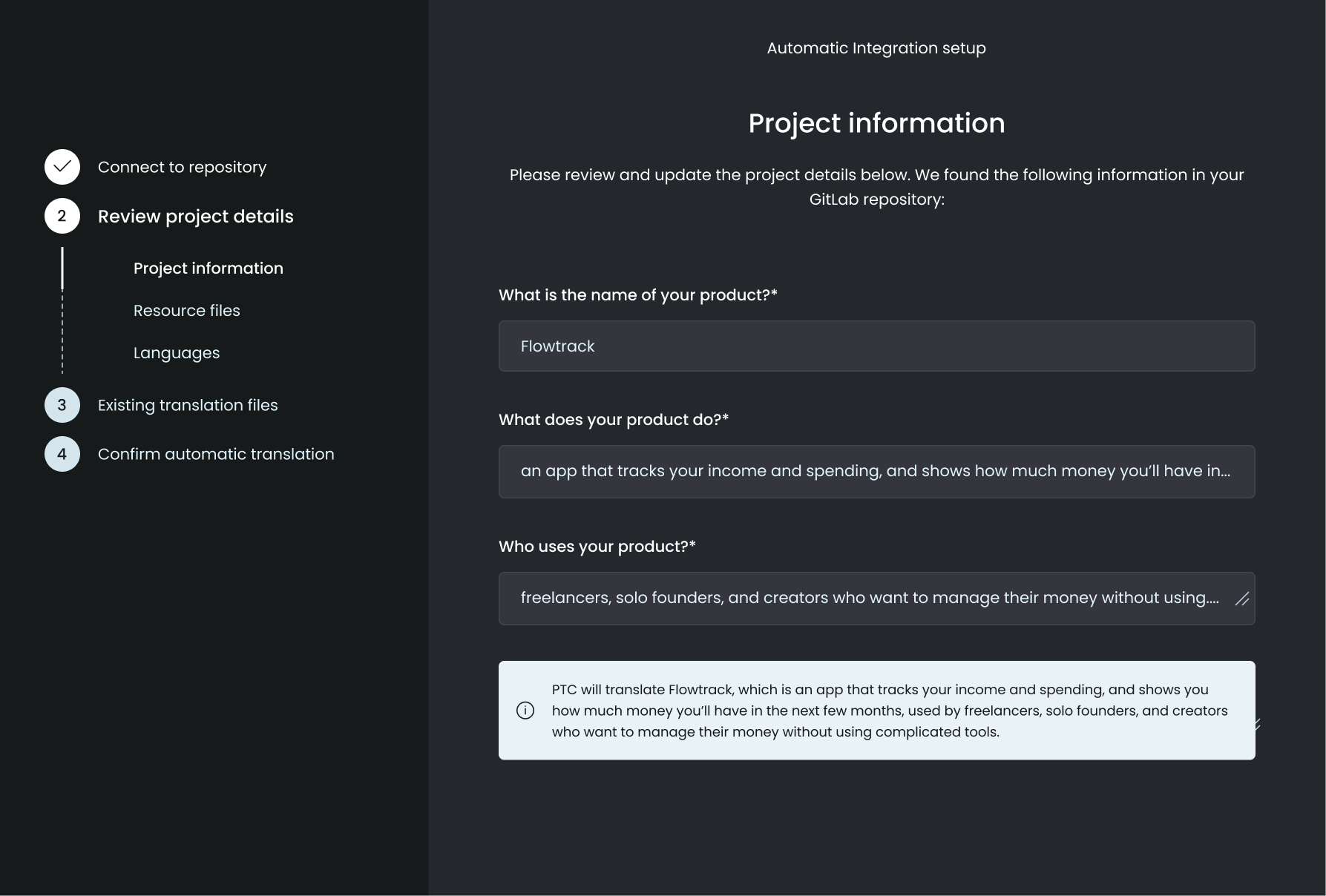This screenshot has height=896, width=1326.
Task: Focus the 'What does your product do' field
Action: tap(876, 472)
